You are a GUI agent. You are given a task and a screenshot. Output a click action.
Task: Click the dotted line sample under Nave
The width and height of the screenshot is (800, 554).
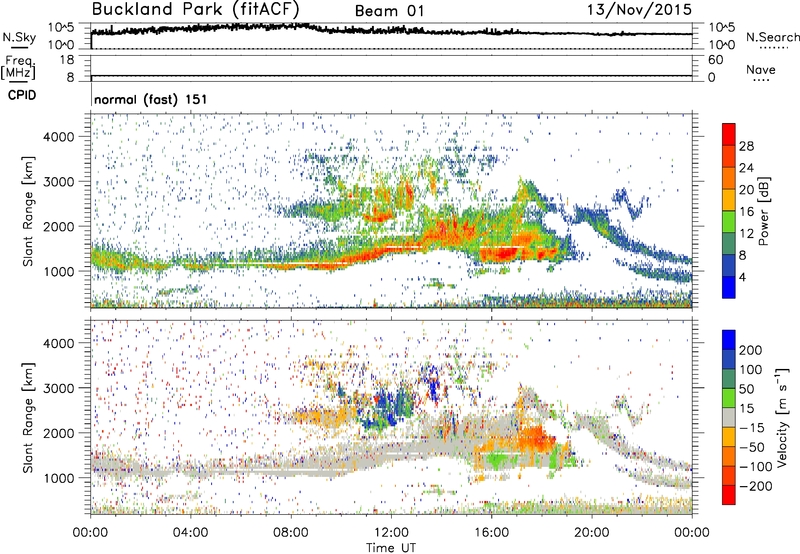tap(762, 80)
